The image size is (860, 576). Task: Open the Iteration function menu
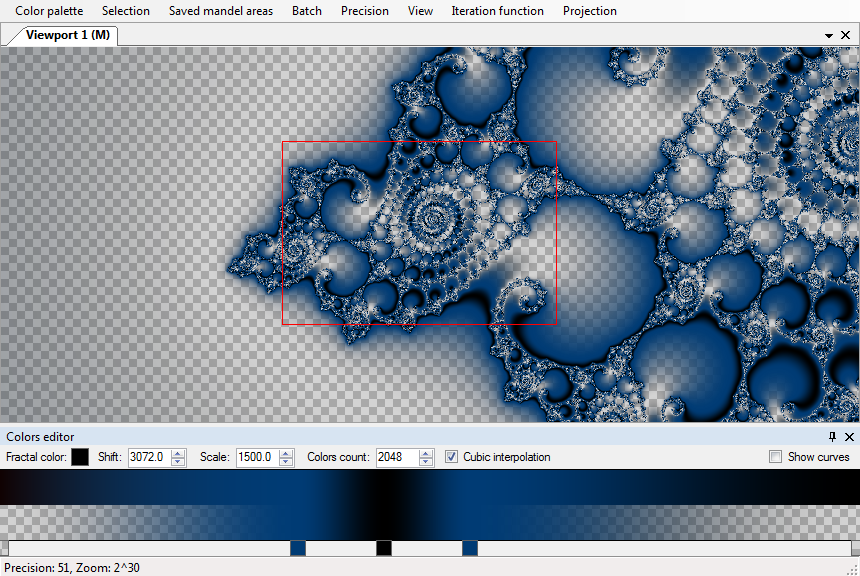[x=497, y=11]
